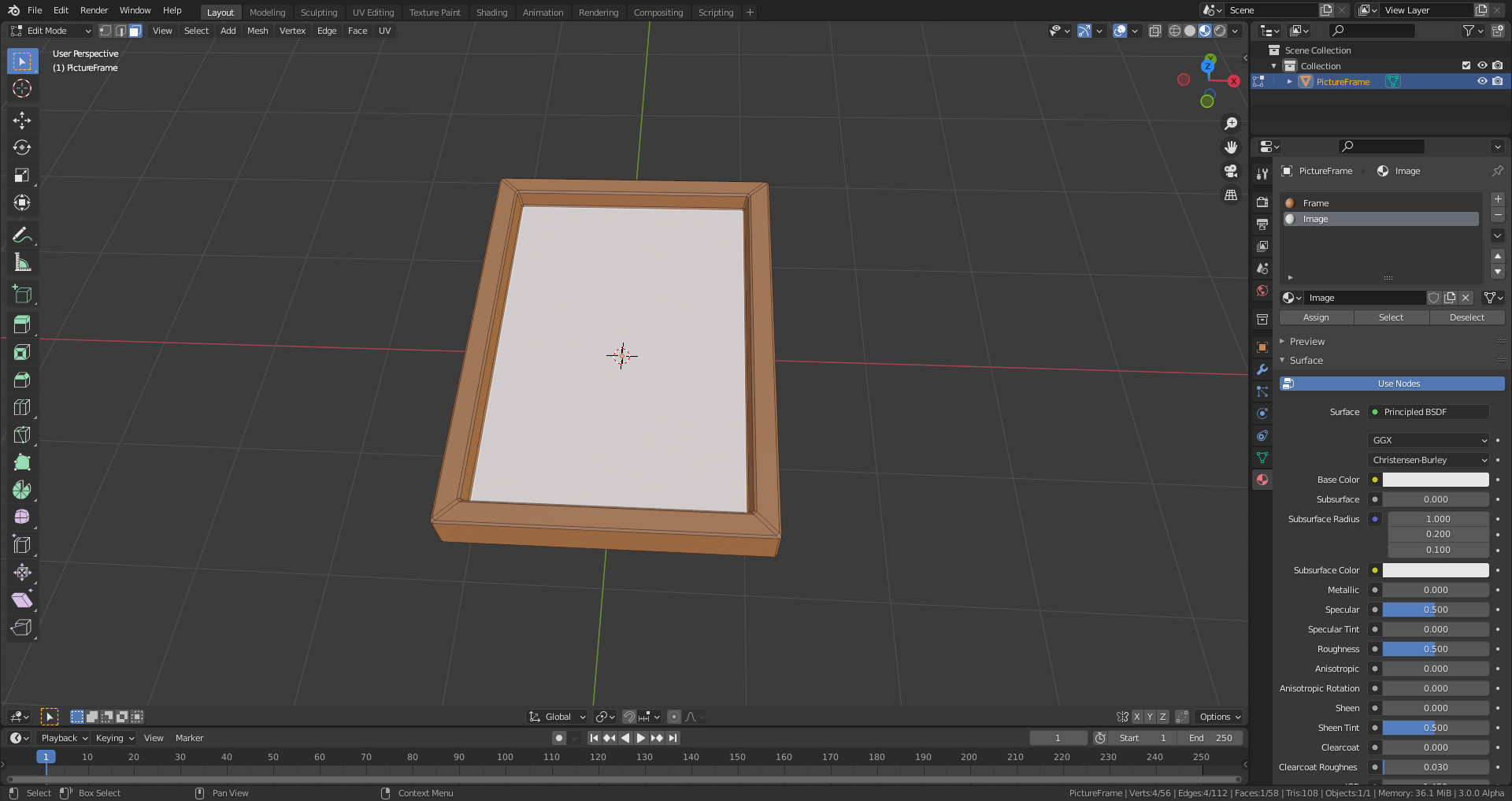Toggle Collection exclude checkbox in outliner
This screenshot has height=801, width=1512.
click(1466, 65)
